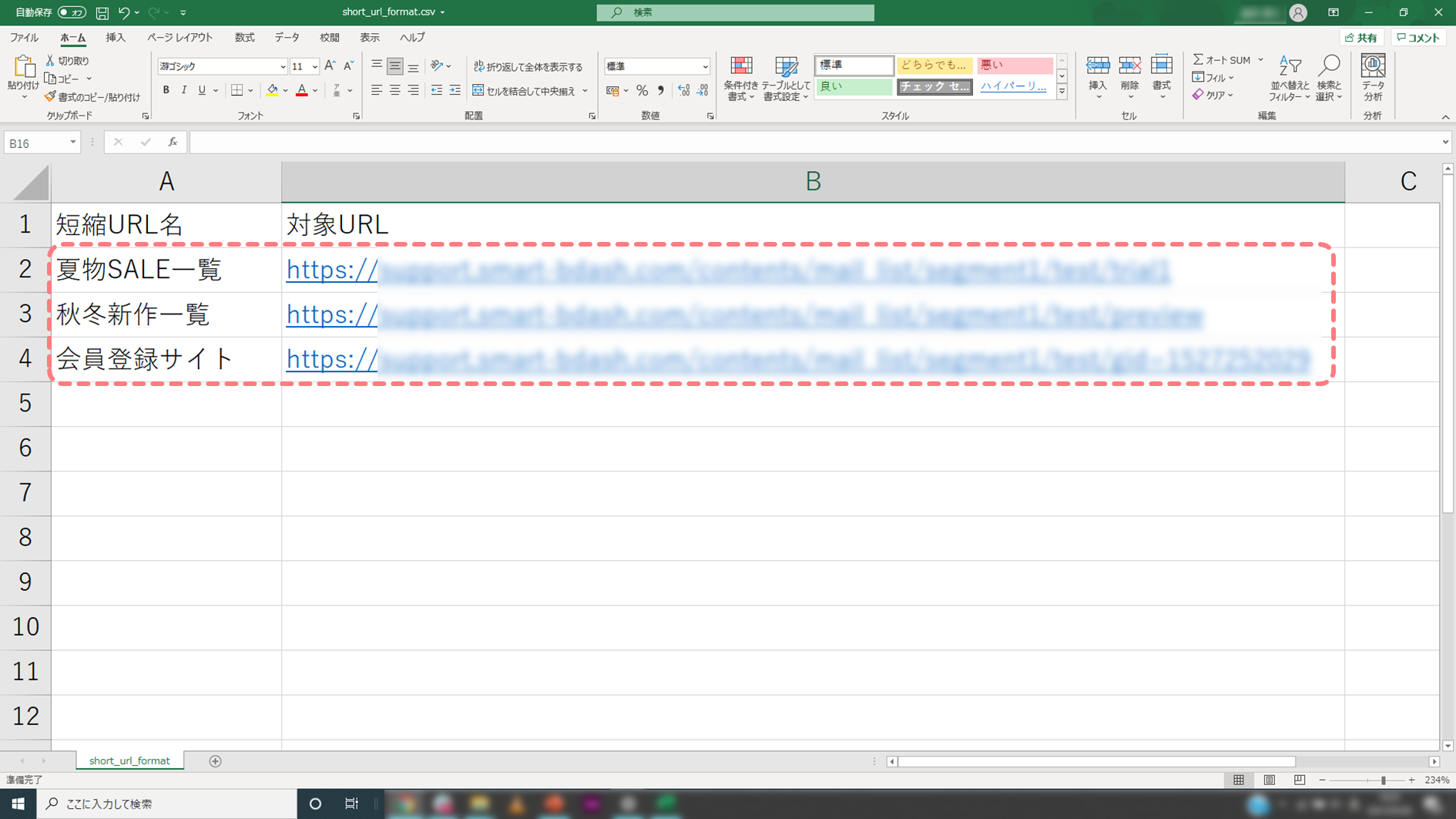
Task: Click the formula bar input
Action: tap(814, 143)
